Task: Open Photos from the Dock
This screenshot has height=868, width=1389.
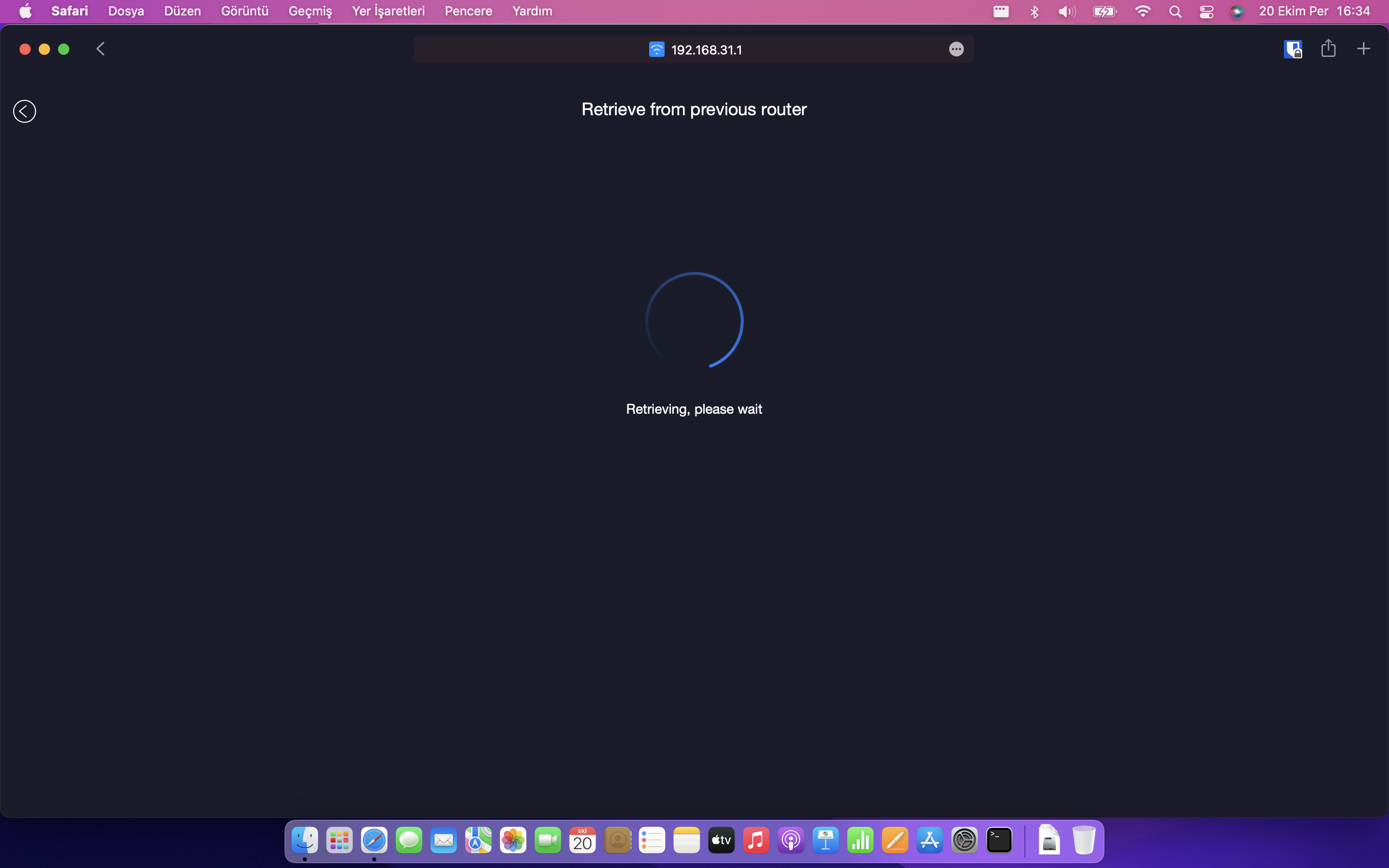Action: (513, 841)
